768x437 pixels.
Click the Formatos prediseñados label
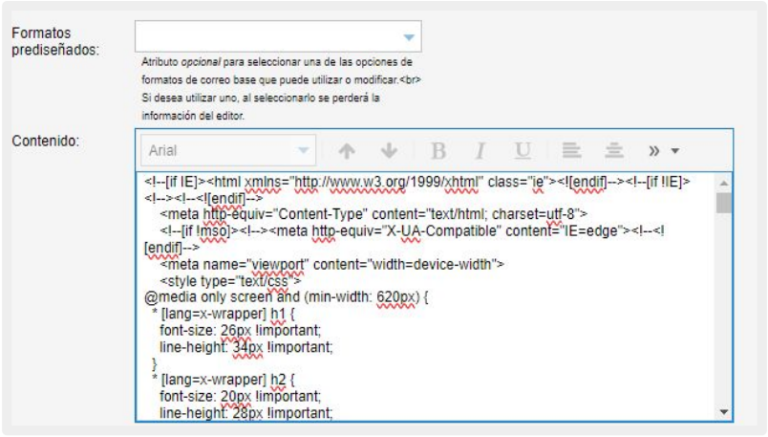[55, 41]
